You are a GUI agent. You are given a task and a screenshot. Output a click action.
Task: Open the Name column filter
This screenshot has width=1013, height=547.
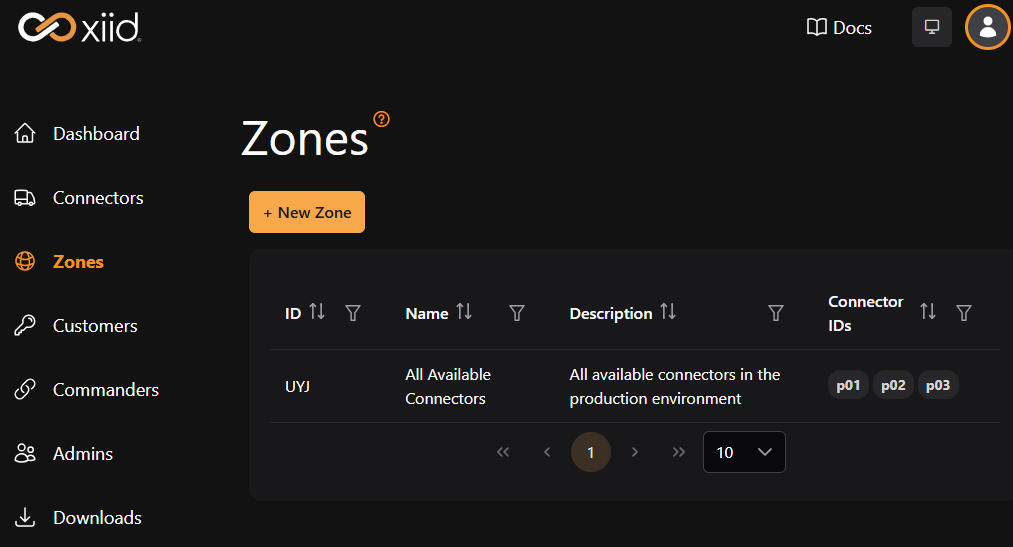[x=517, y=313]
